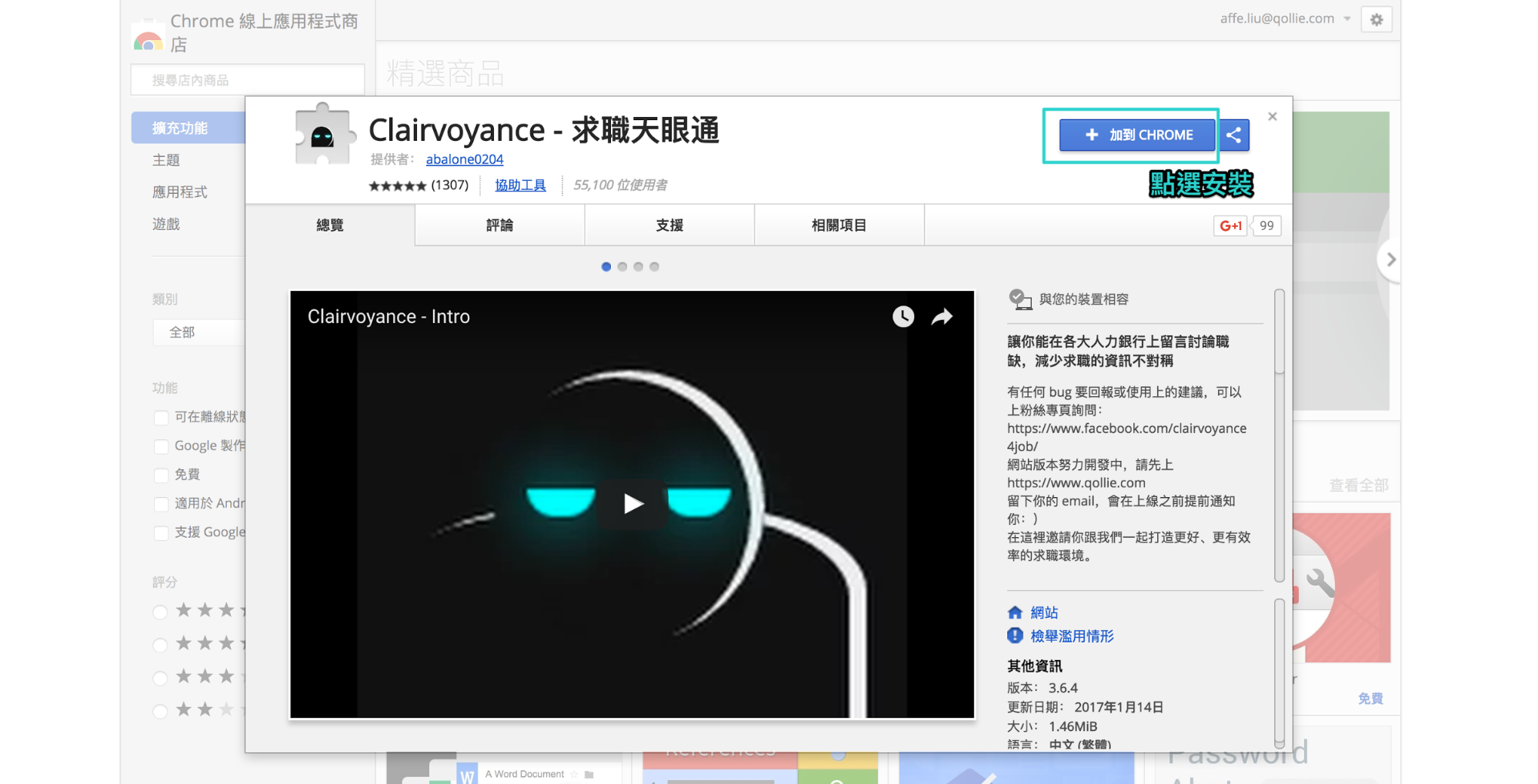Image resolution: width=1538 pixels, height=784 pixels.
Task: Switch to the 支援 tab
Action: tap(669, 225)
